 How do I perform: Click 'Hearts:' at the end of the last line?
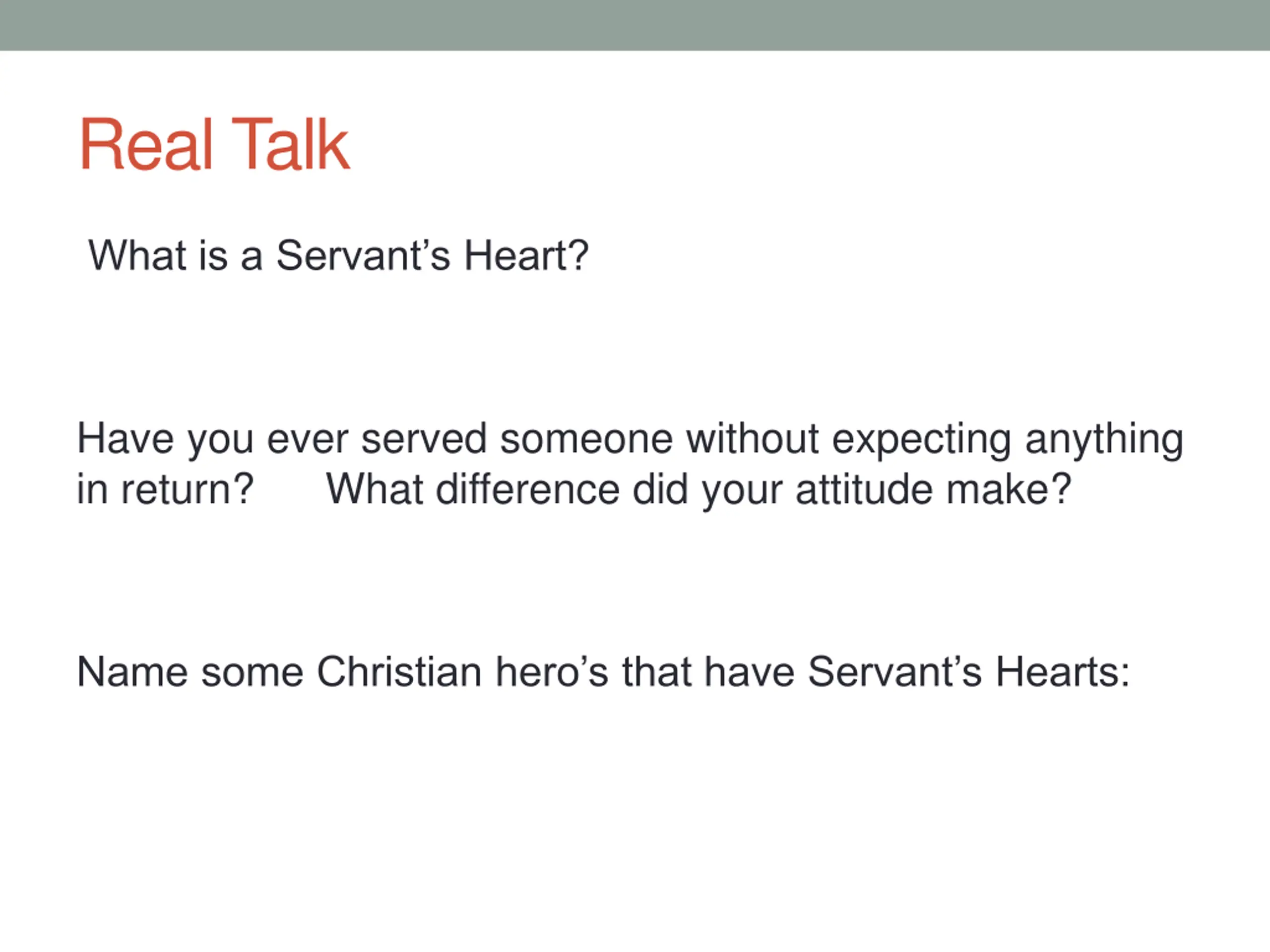(1063, 672)
